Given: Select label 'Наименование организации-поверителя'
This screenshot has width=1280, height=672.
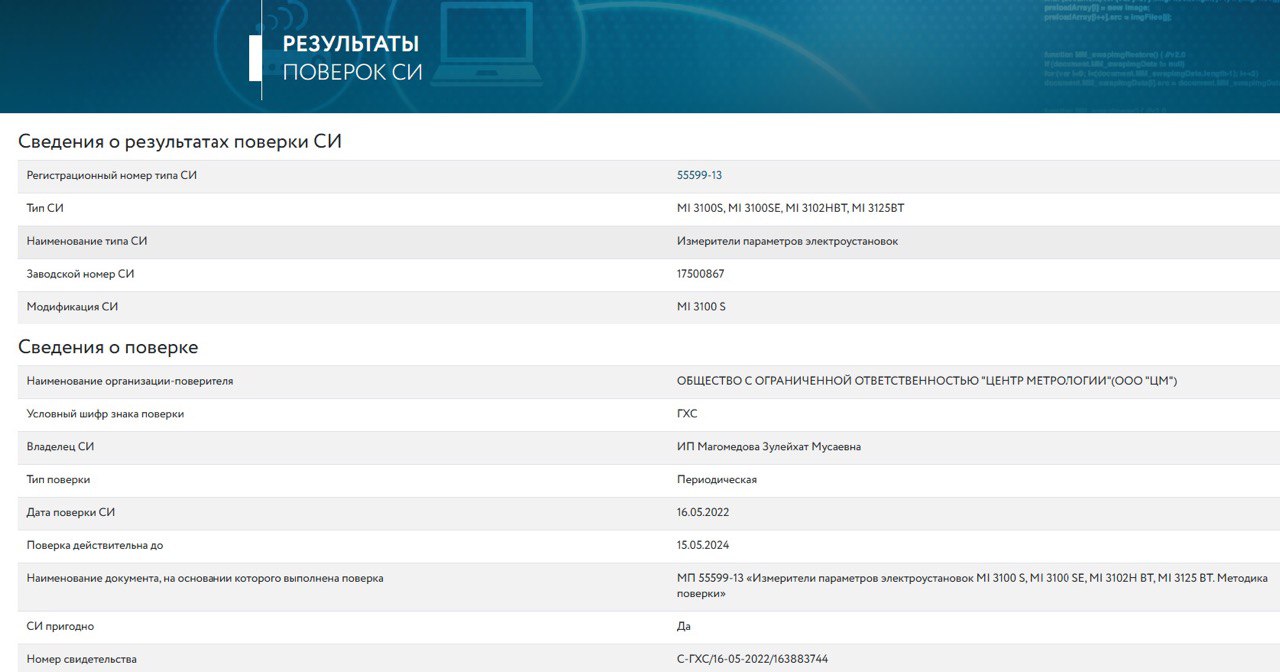Looking at the screenshot, I should click(x=130, y=381).
